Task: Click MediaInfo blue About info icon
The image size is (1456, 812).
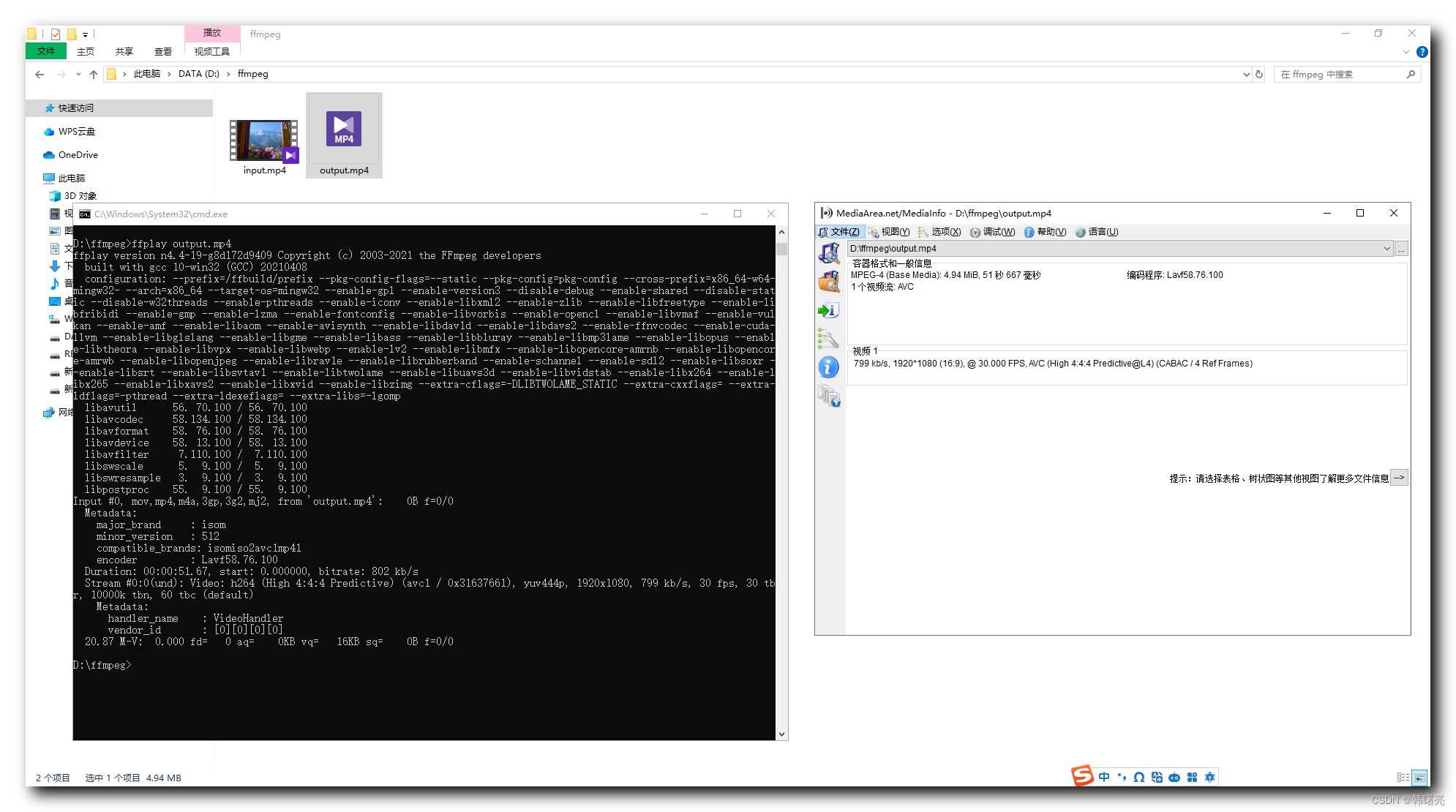Action: (828, 367)
